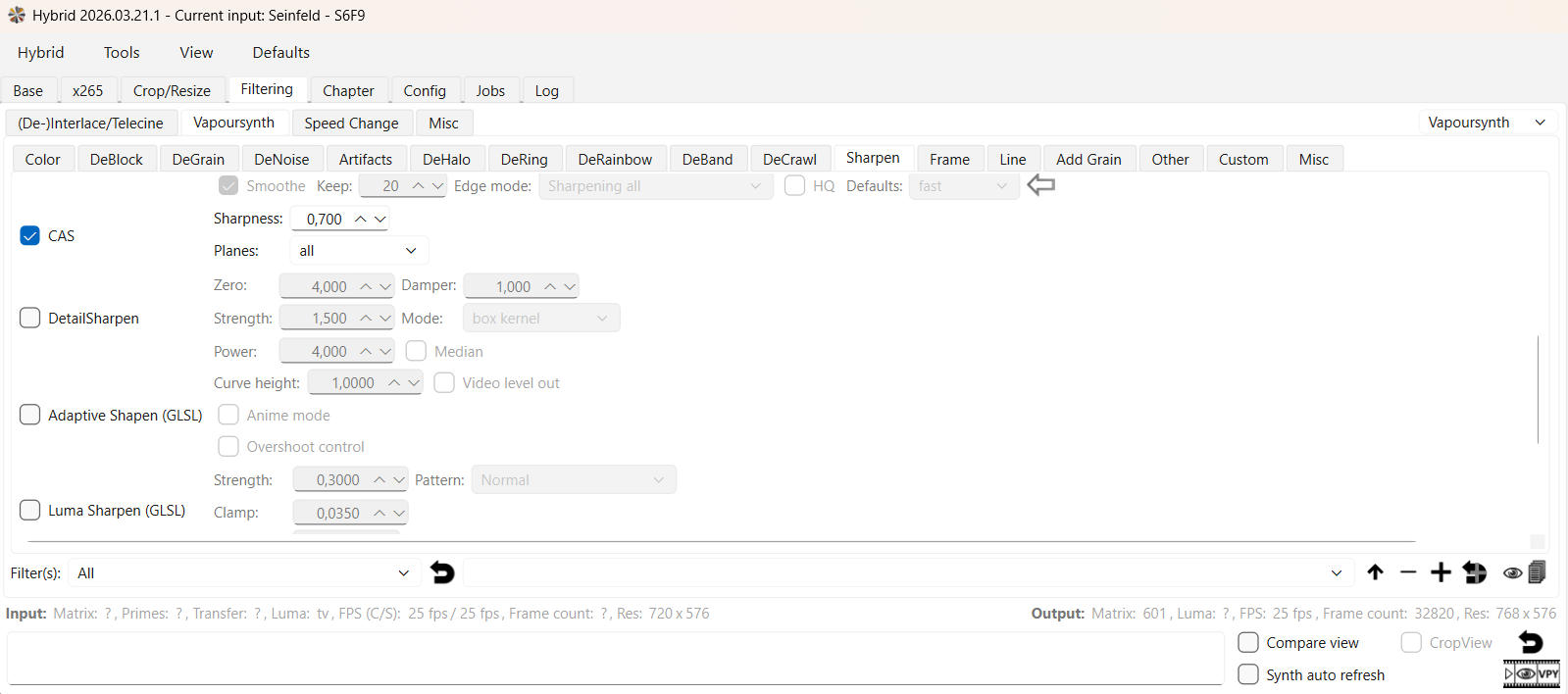Increase Damper value with up arrow
1568x694 pixels.
[550, 286]
